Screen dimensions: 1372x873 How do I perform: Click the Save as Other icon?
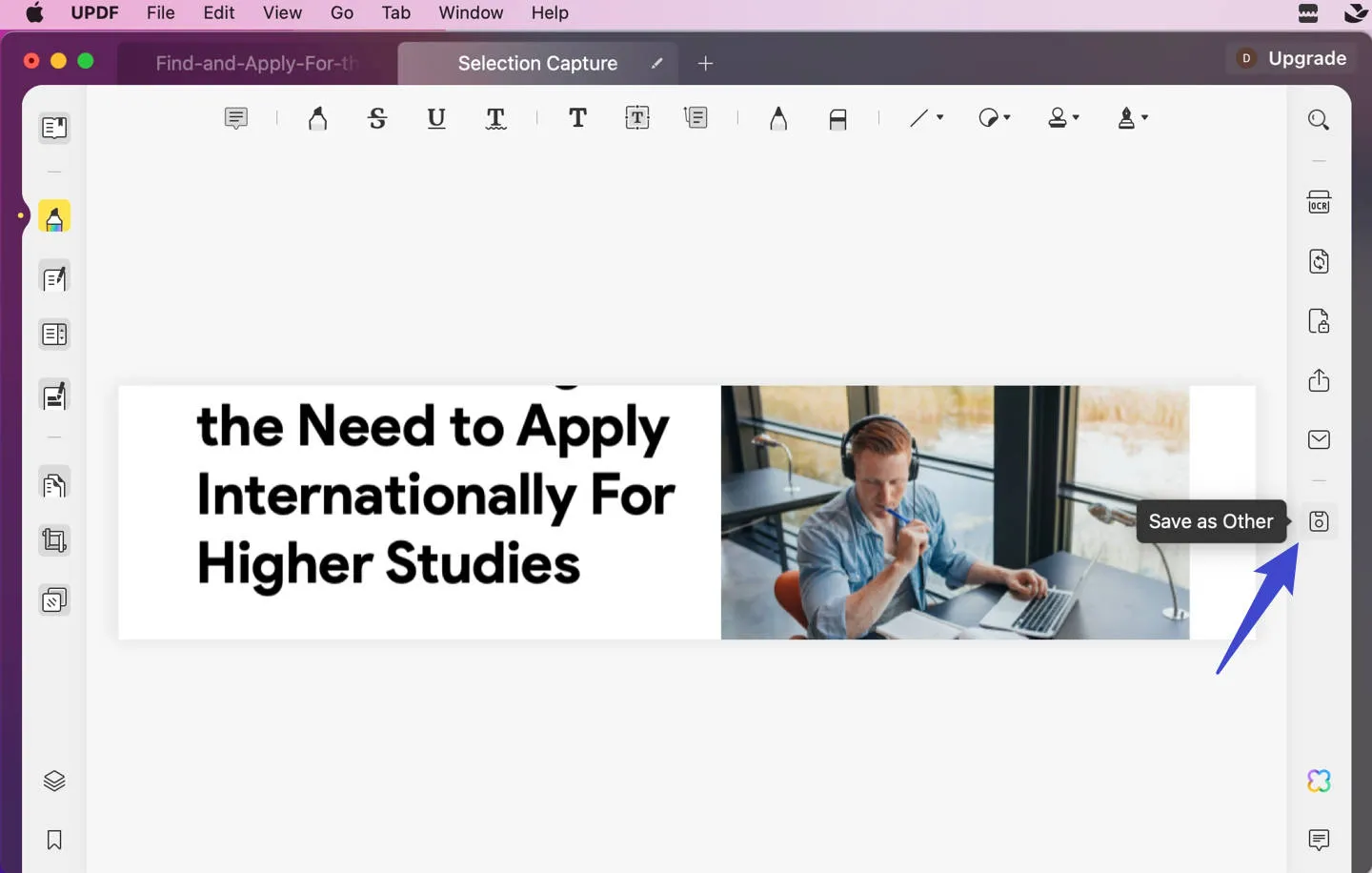tap(1319, 521)
